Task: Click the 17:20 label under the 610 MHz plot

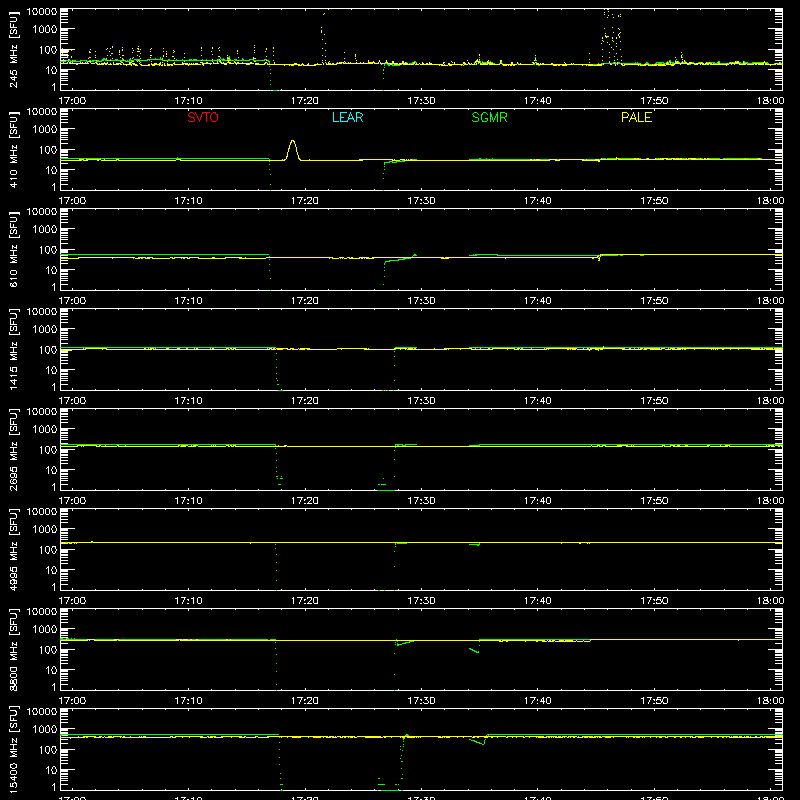Action: pyautogui.click(x=305, y=301)
